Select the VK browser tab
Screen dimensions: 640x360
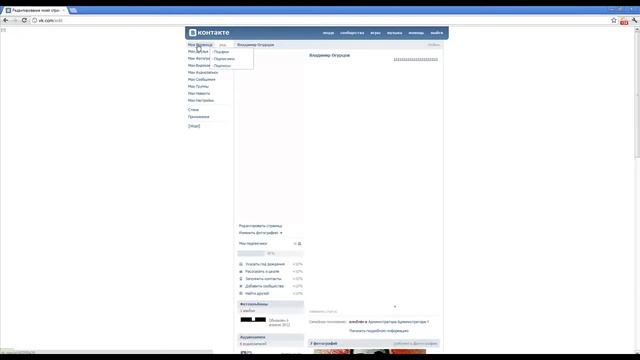pos(36,10)
